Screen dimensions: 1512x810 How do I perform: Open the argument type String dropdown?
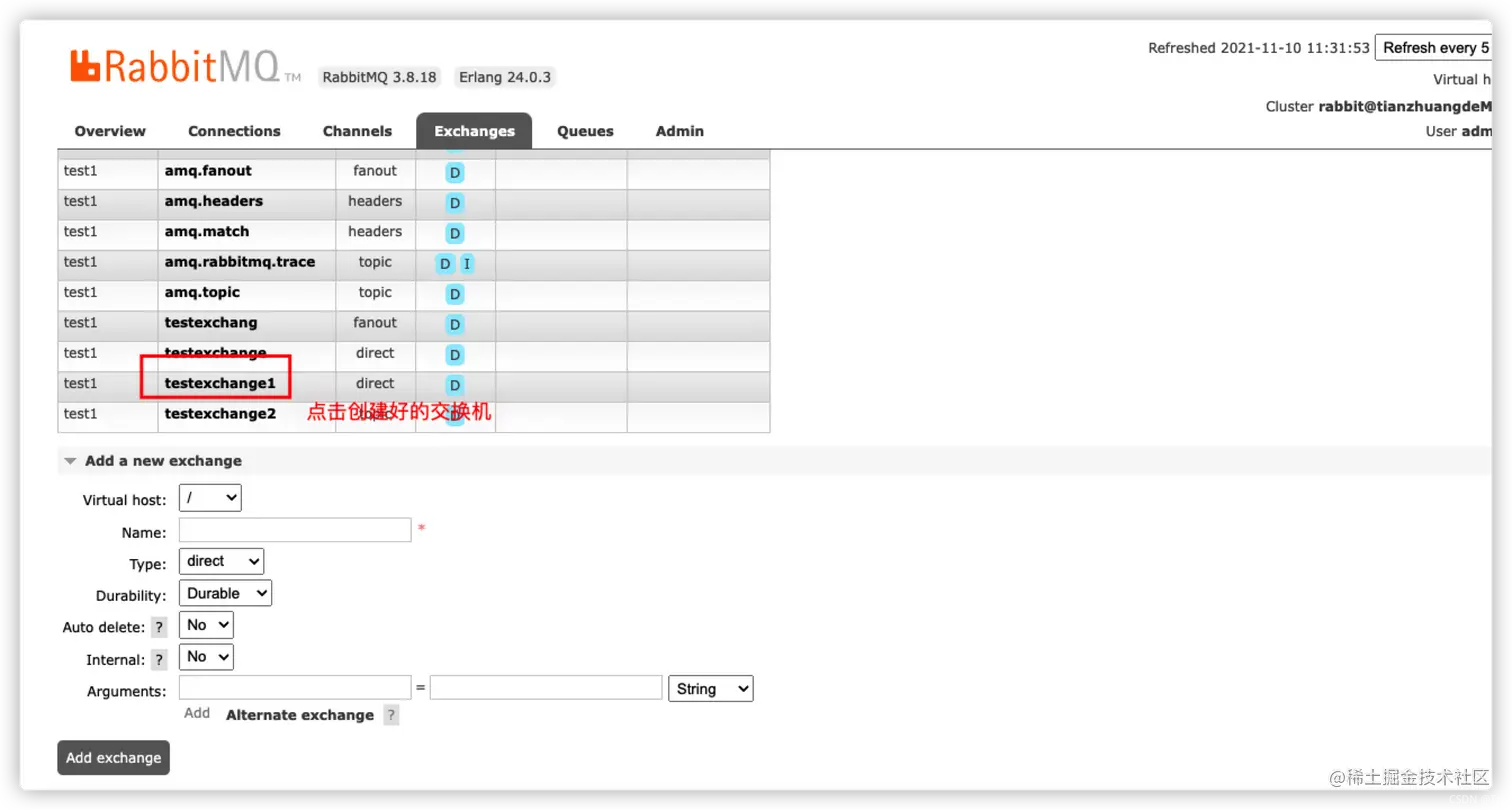711,688
